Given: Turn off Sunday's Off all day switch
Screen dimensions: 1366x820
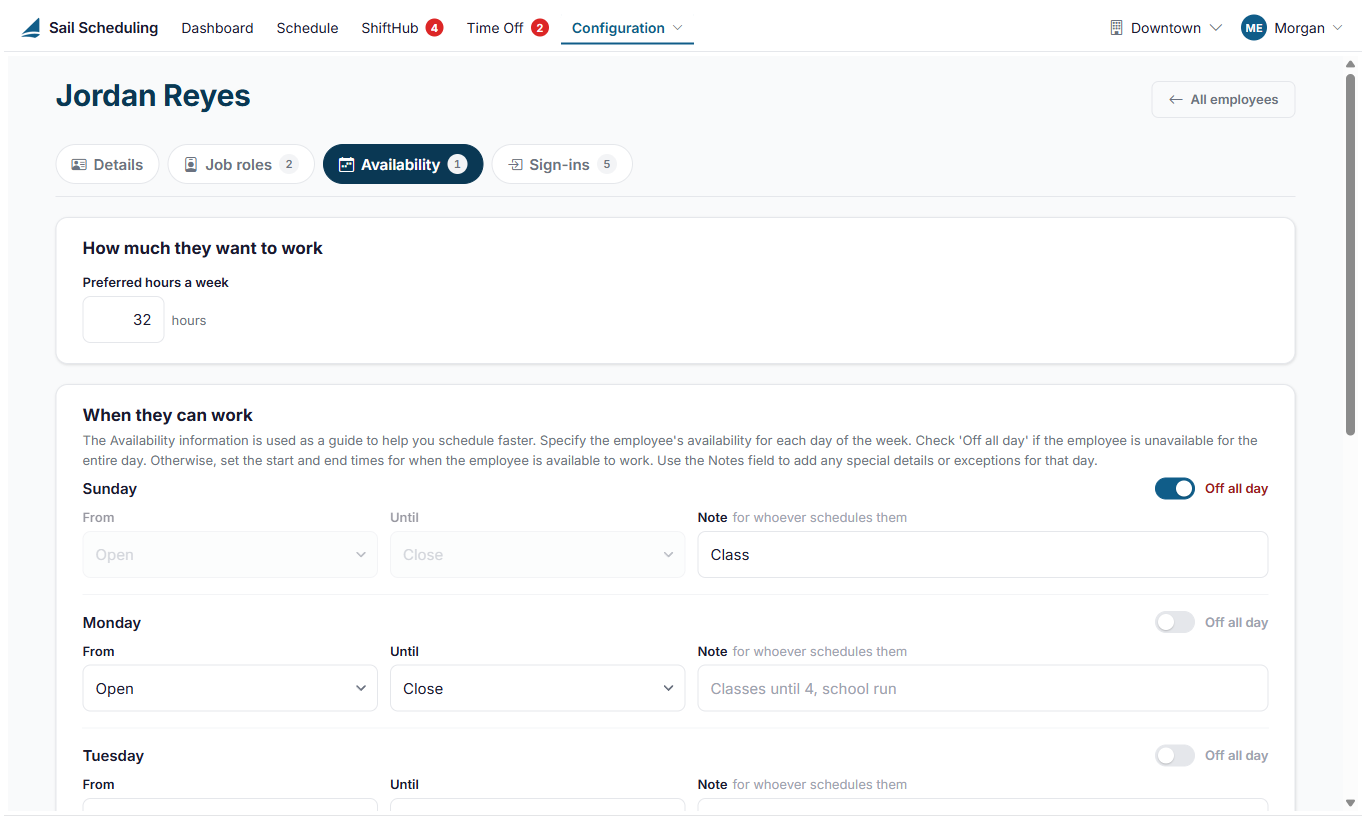Looking at the screenshot, I should point(1175,489).
